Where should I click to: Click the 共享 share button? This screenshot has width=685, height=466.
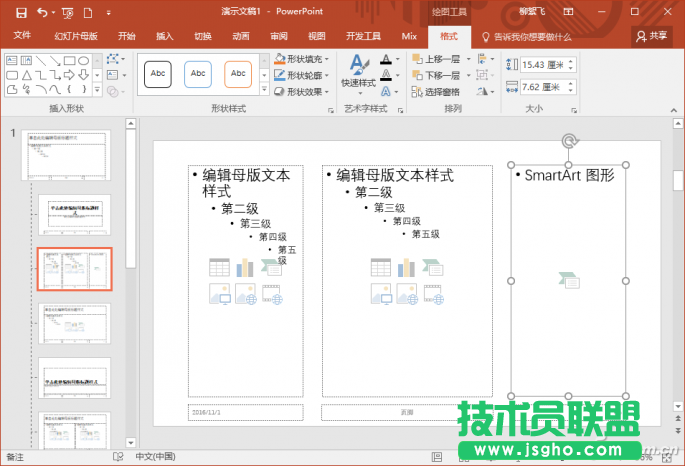pyautogui.click(x=652, y=36)
